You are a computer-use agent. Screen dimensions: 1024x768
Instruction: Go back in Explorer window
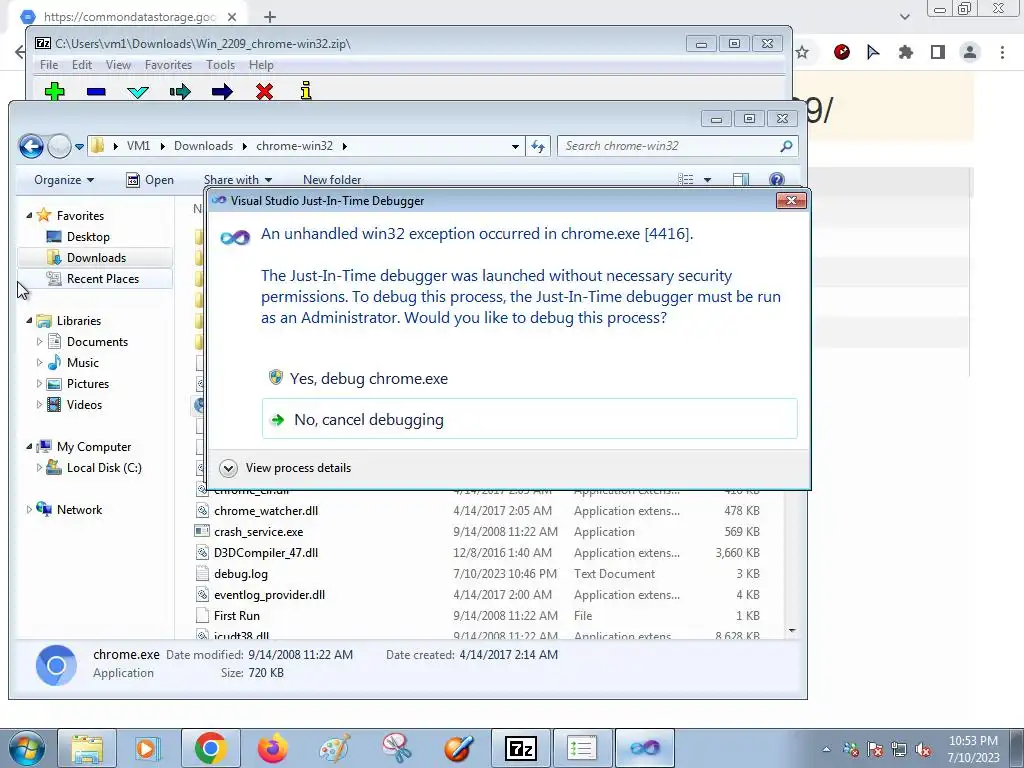click(x=31, y=146)
